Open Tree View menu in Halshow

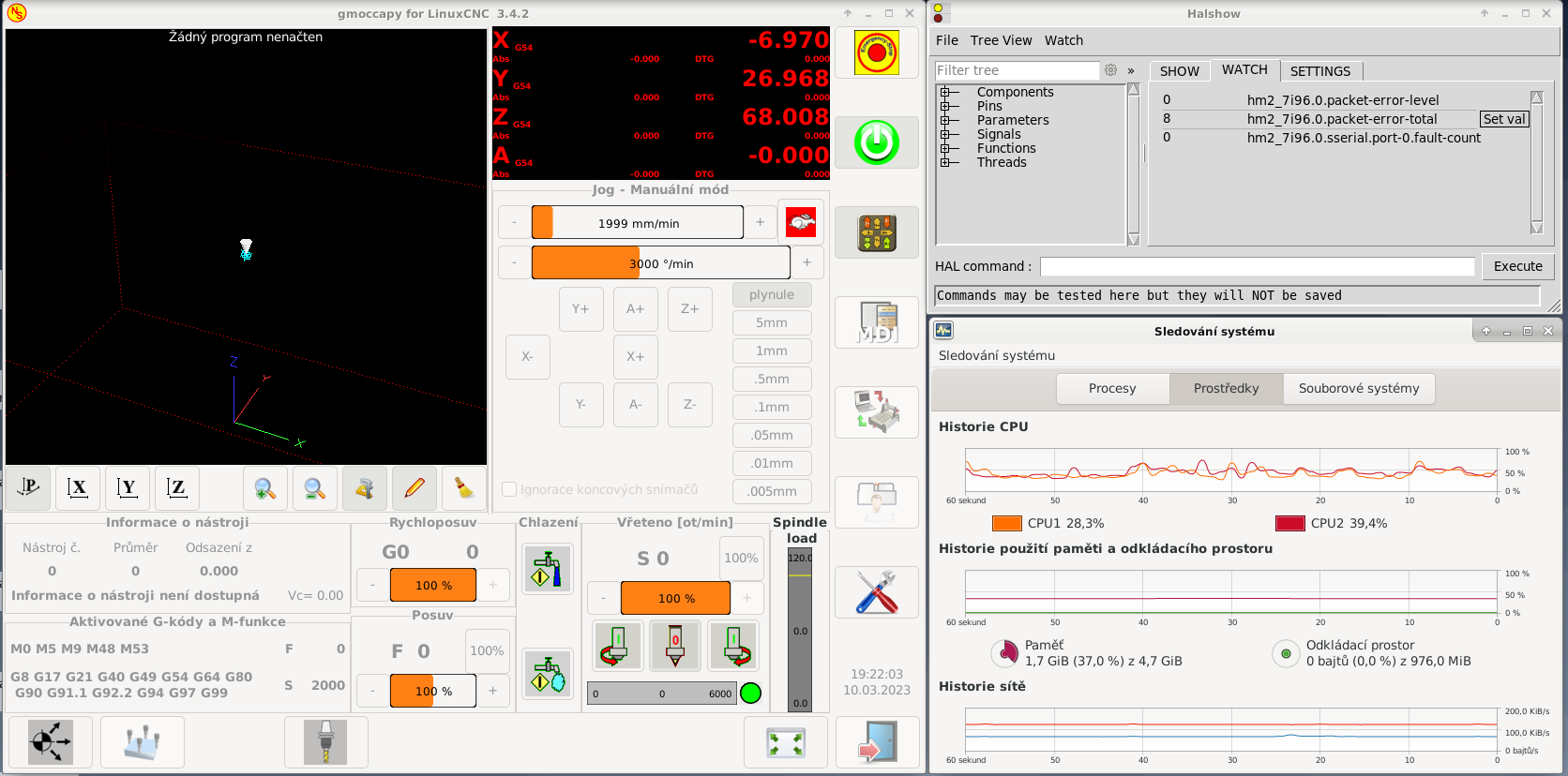(x=1001, y=40)
